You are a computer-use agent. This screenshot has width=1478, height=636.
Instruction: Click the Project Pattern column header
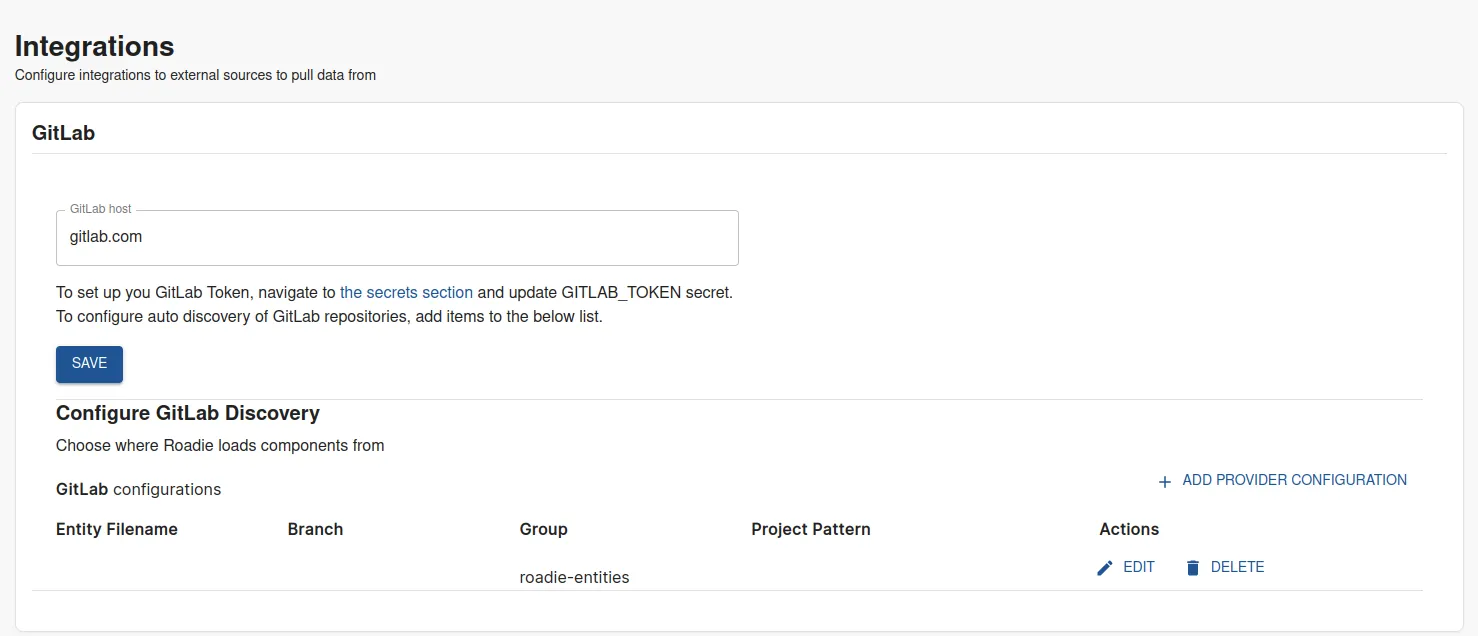pyautogui.click(x=810, y=529)
